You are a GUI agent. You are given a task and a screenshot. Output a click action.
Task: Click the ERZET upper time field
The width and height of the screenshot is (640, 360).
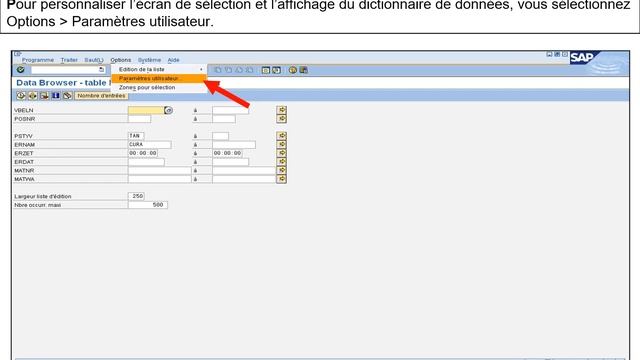pyautogui.click(x=227, y=153)
